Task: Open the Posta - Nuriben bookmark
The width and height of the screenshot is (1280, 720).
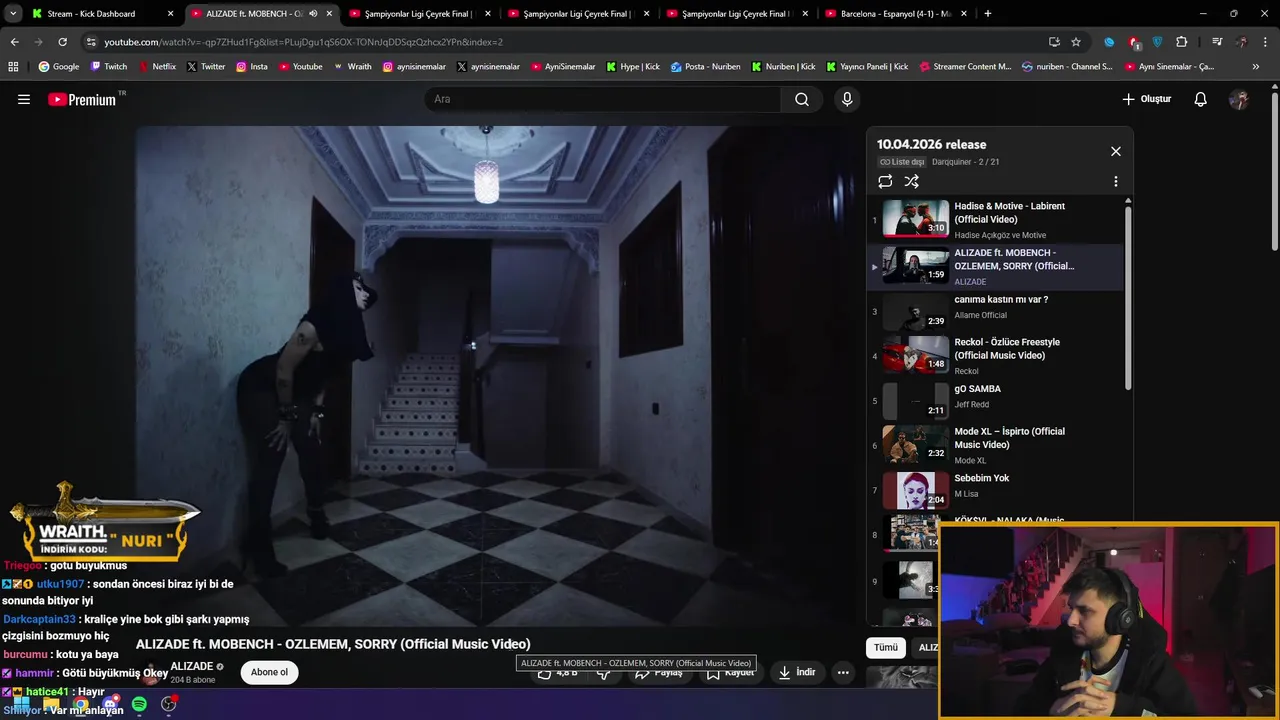Action: pyautogui.click(x=706, y=67)
